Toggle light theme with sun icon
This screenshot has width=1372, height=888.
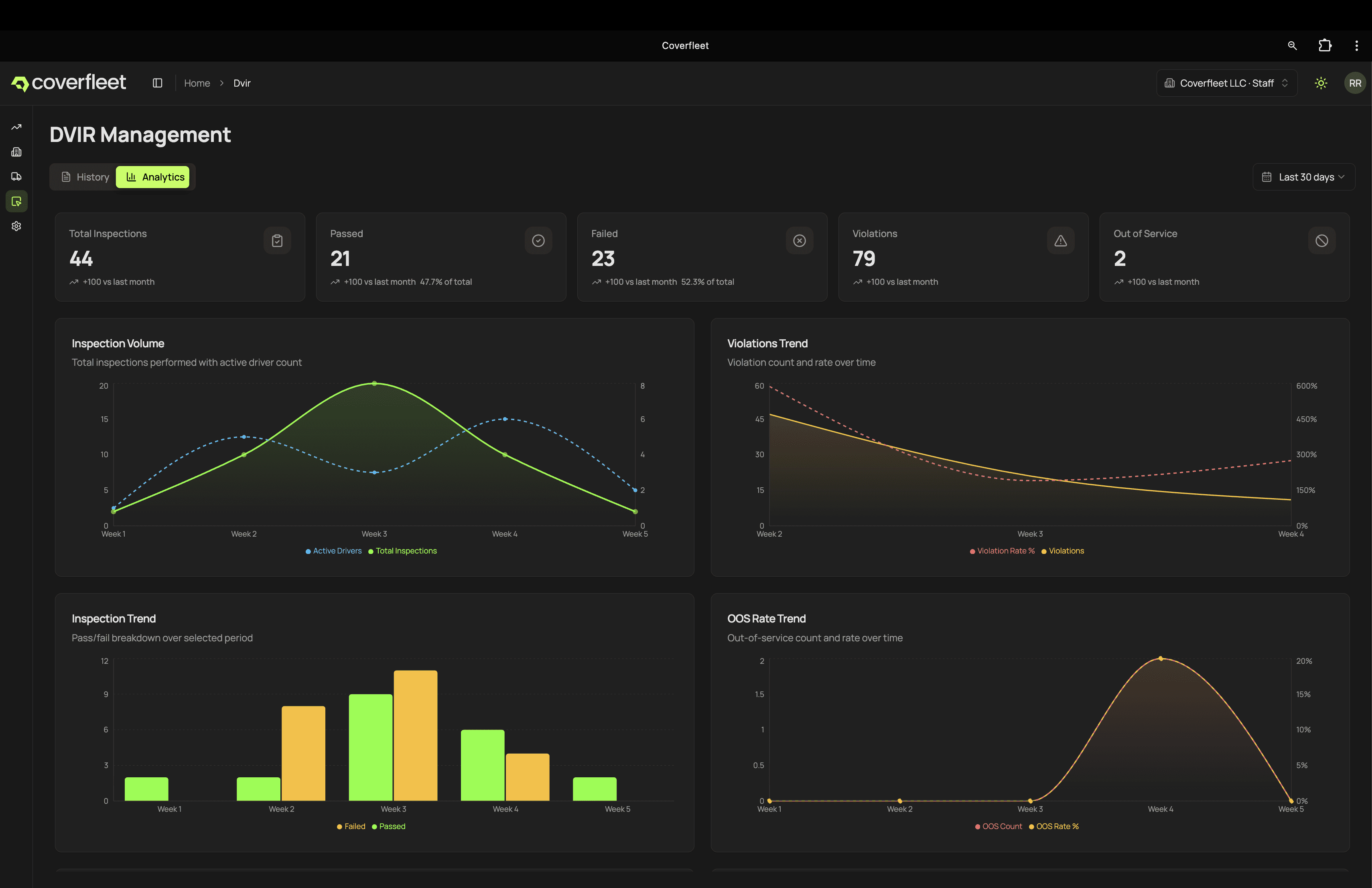coord(1321,83)
